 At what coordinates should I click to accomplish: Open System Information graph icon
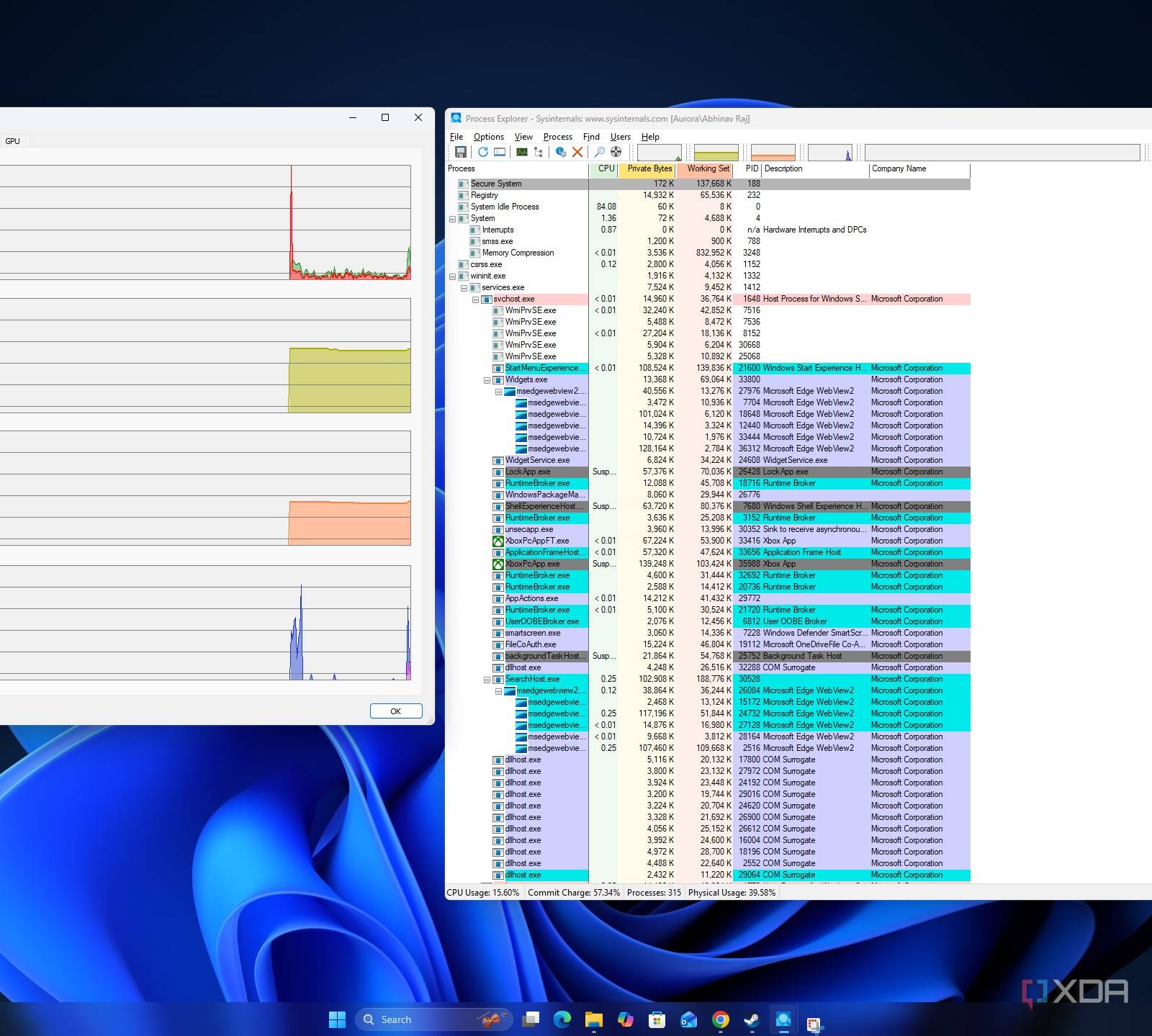522,152
